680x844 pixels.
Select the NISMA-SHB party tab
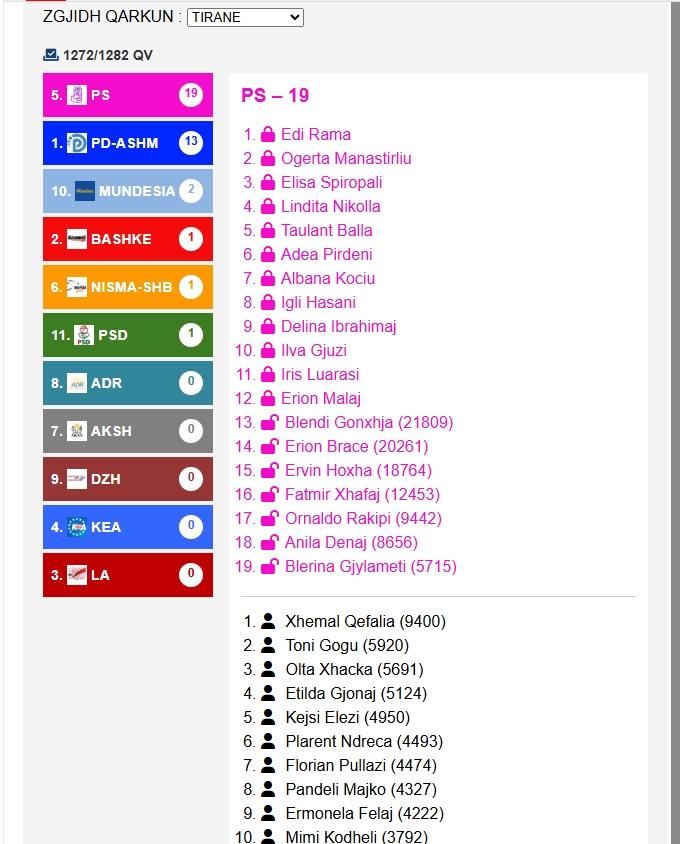click(x=128, y=287)
